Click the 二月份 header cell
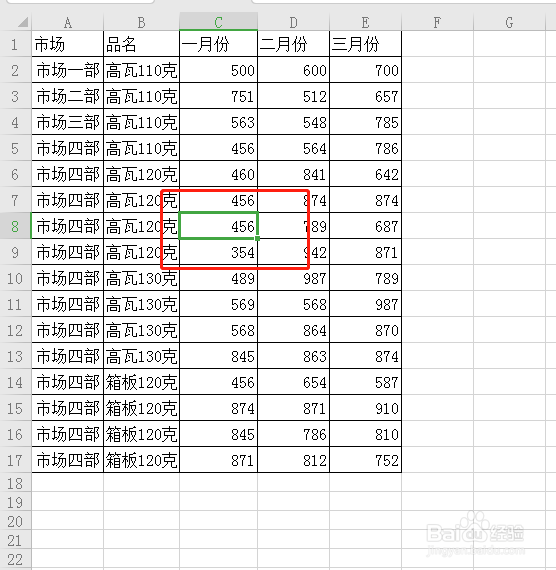The width and height of the screenshot is (556, 570). point(293,44)
